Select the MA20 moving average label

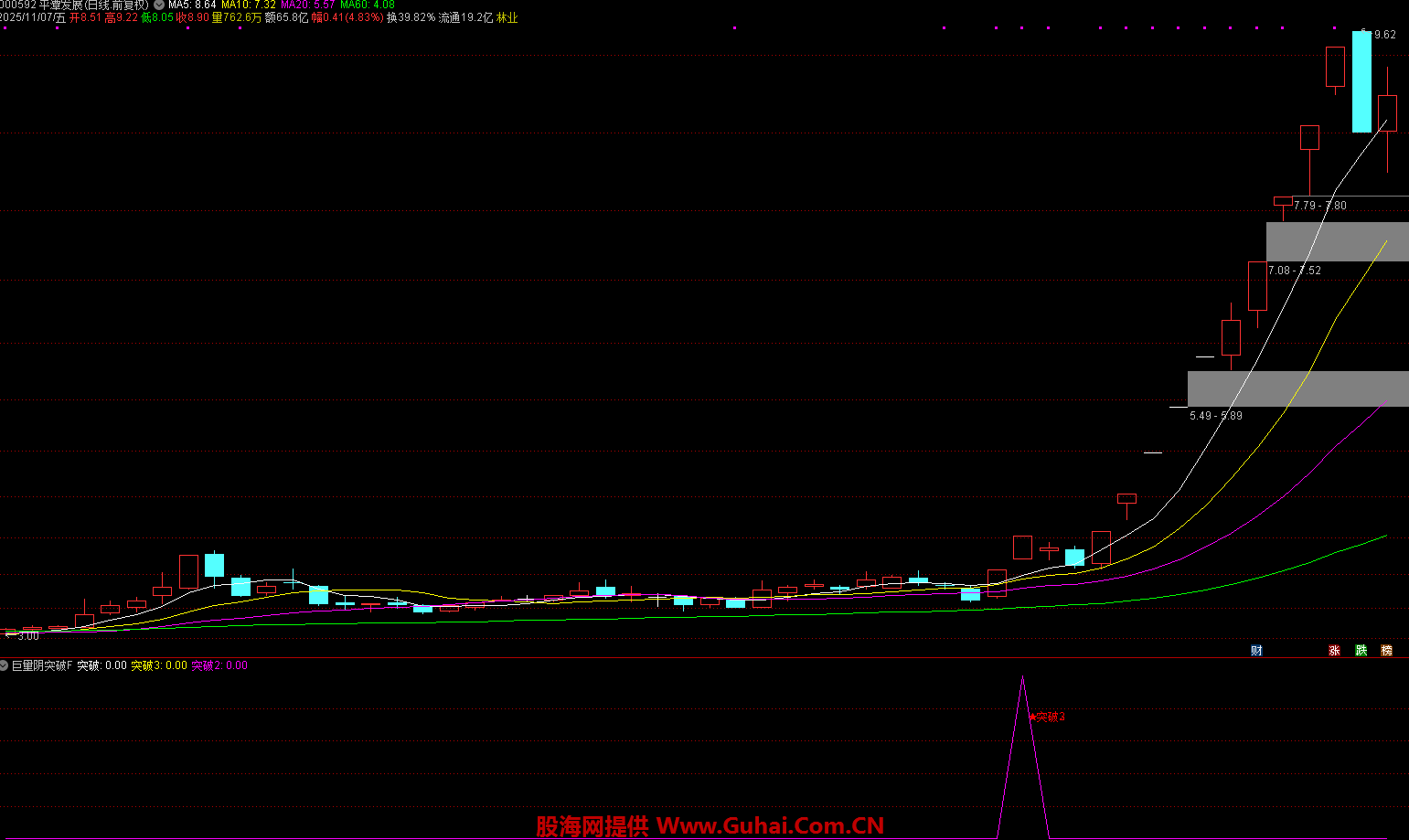pyautogui.click(x=307, y=5)
